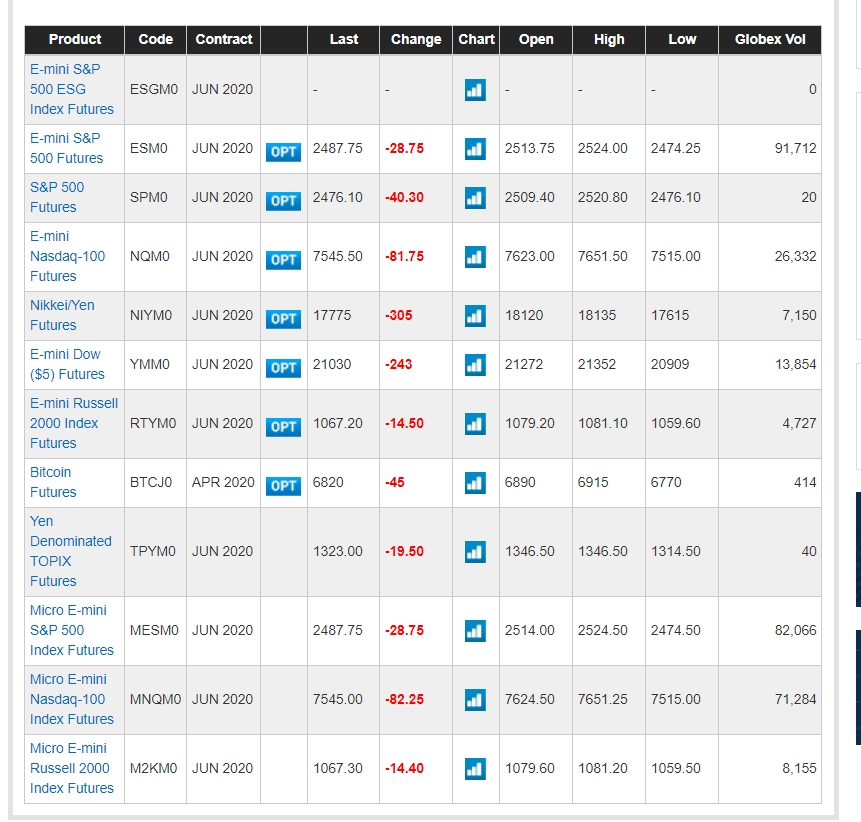Open options for E-mini Russell 2000 Index
Viewport: 861px width, 822px height.
pyautogui.click(x=283, y=427)
